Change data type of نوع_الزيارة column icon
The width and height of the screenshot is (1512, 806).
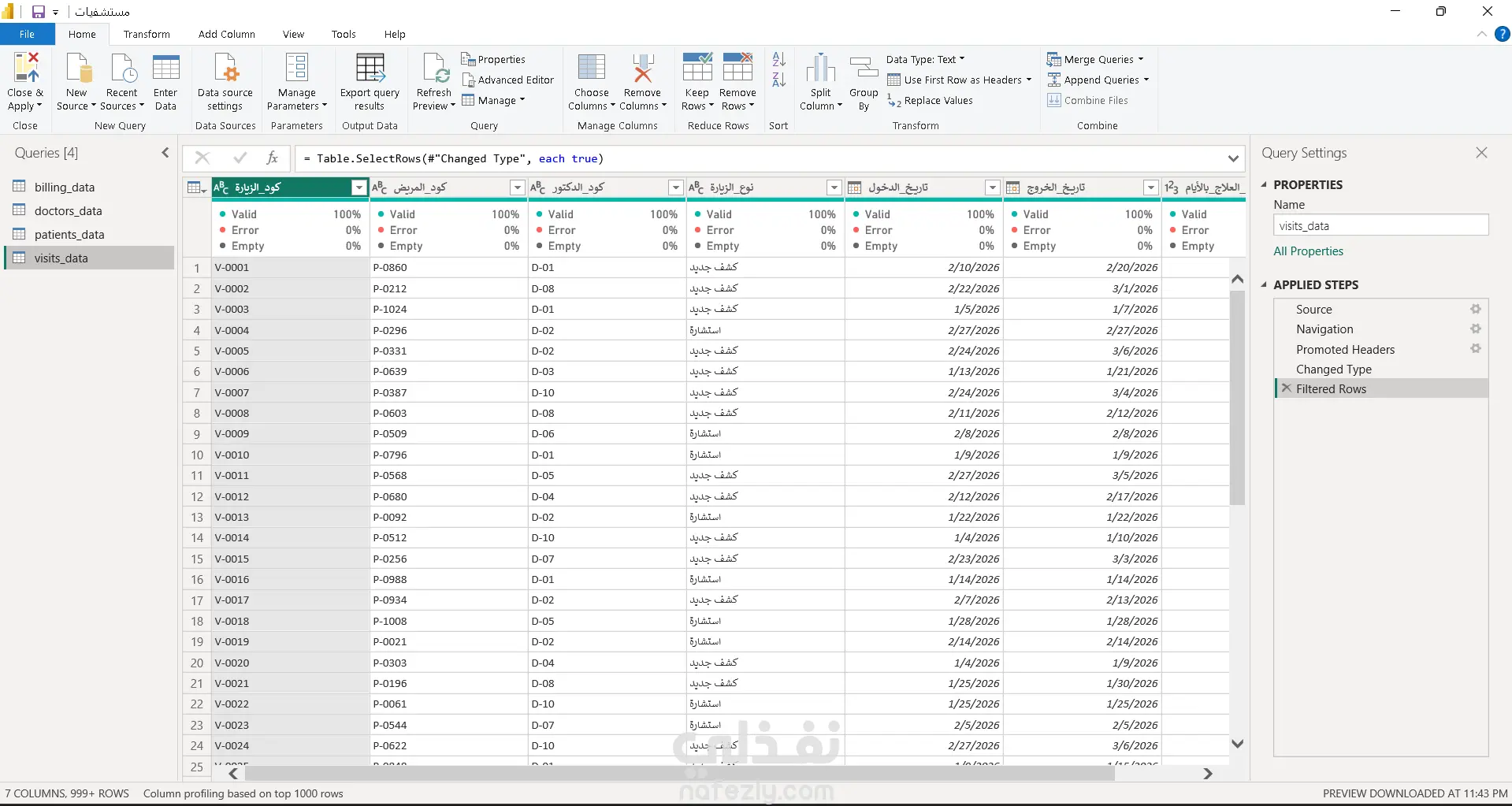[696, 188]
